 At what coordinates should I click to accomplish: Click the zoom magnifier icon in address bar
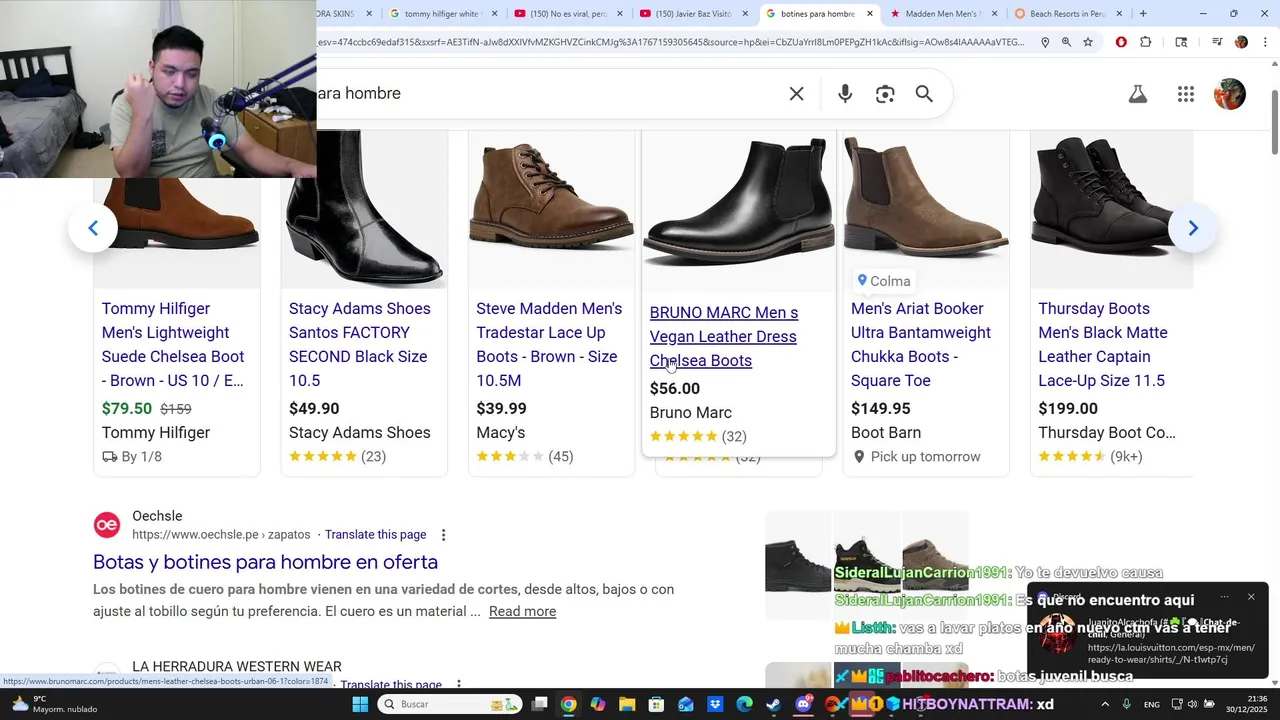(1066, 42)
